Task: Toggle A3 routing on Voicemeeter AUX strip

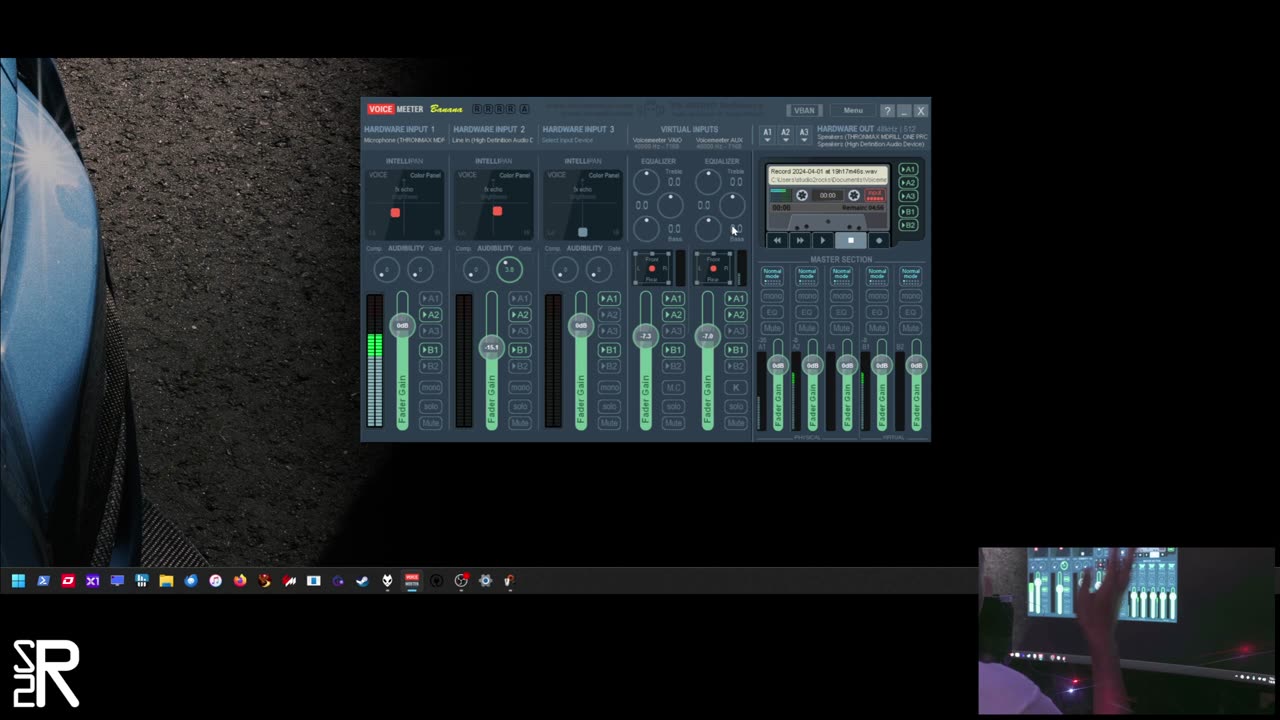Action: (736, 331)
